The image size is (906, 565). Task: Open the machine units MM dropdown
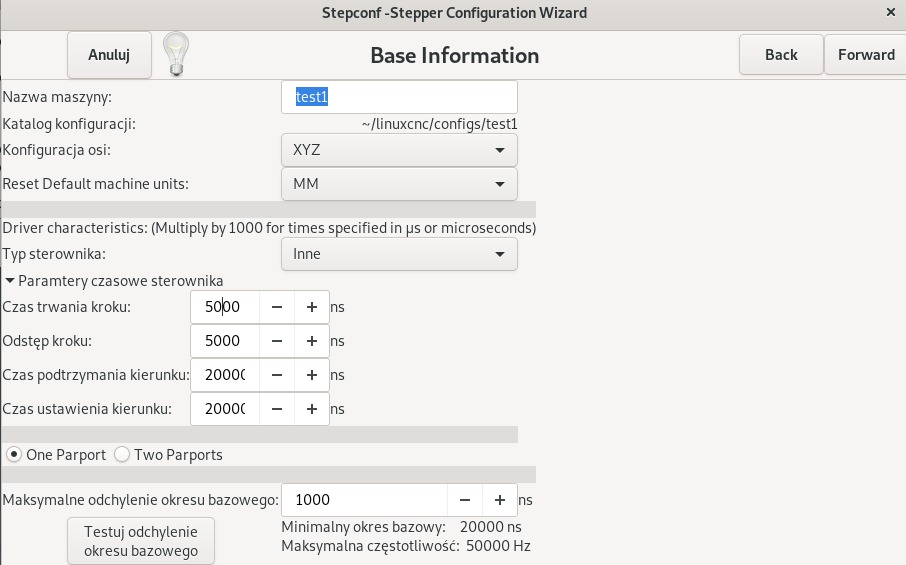399,184
